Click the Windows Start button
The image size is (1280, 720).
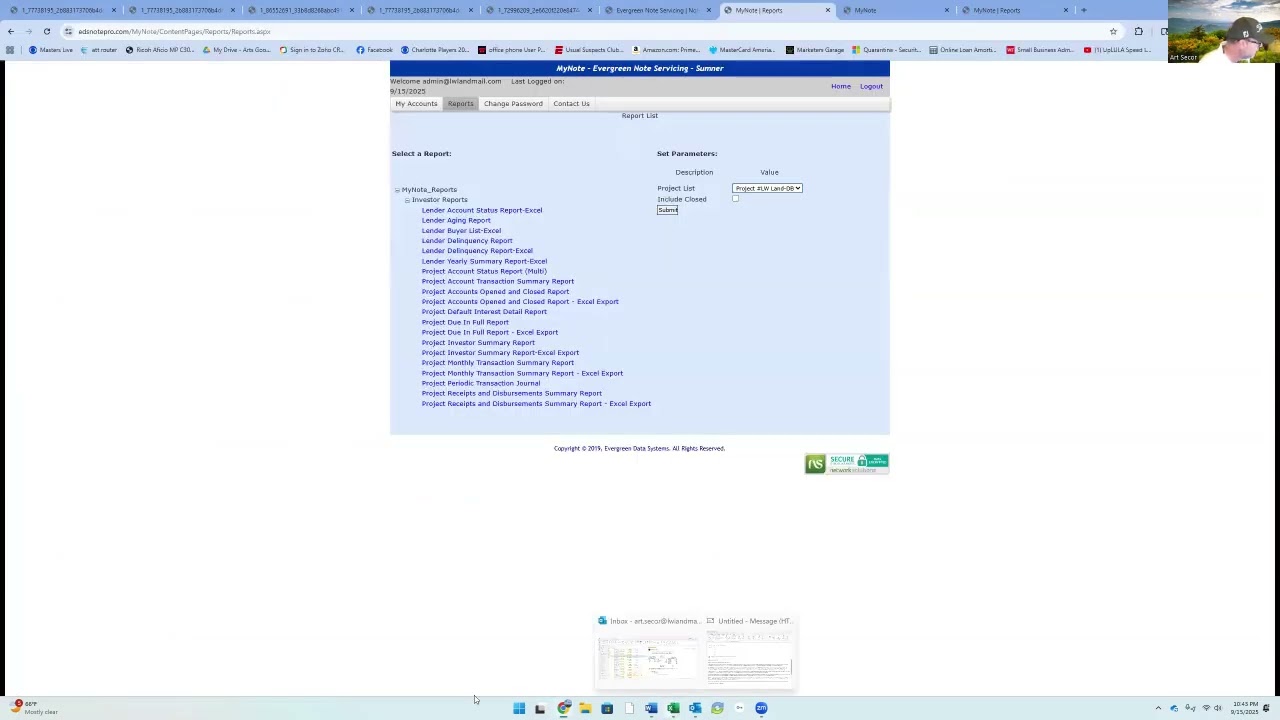519,708
